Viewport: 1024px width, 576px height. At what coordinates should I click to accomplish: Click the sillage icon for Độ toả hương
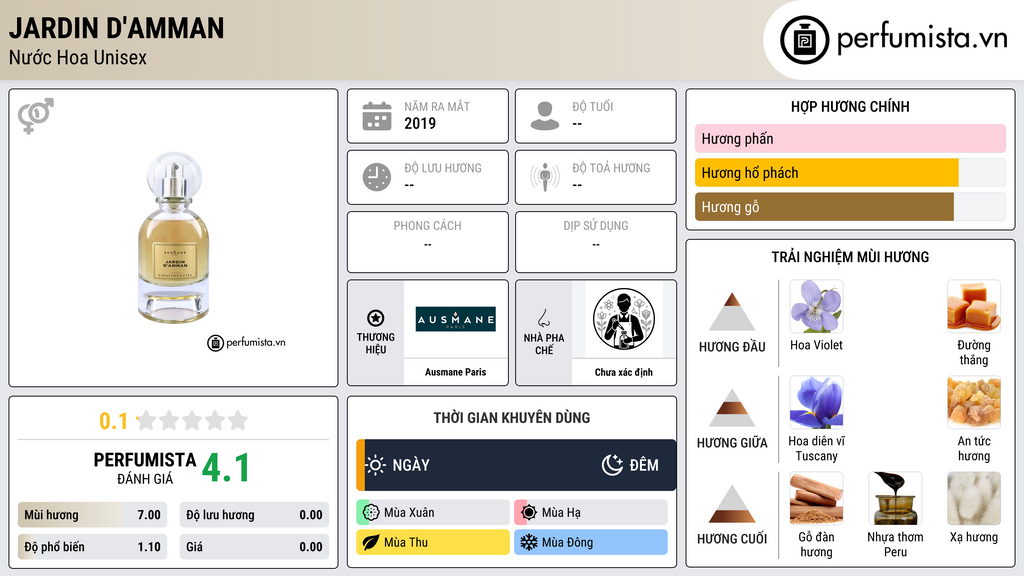coord(545,177)
